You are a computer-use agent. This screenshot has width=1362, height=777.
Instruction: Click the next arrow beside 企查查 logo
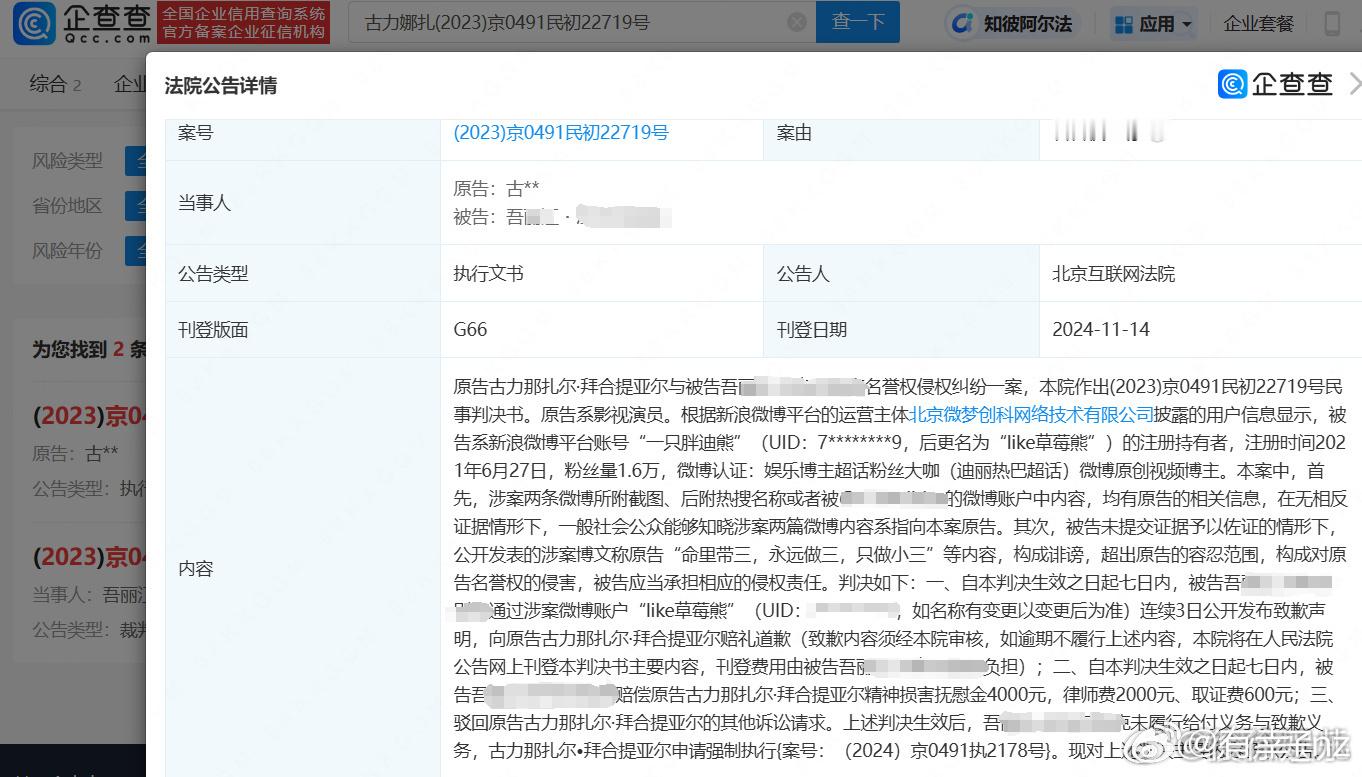click(x=1354, y=85)
